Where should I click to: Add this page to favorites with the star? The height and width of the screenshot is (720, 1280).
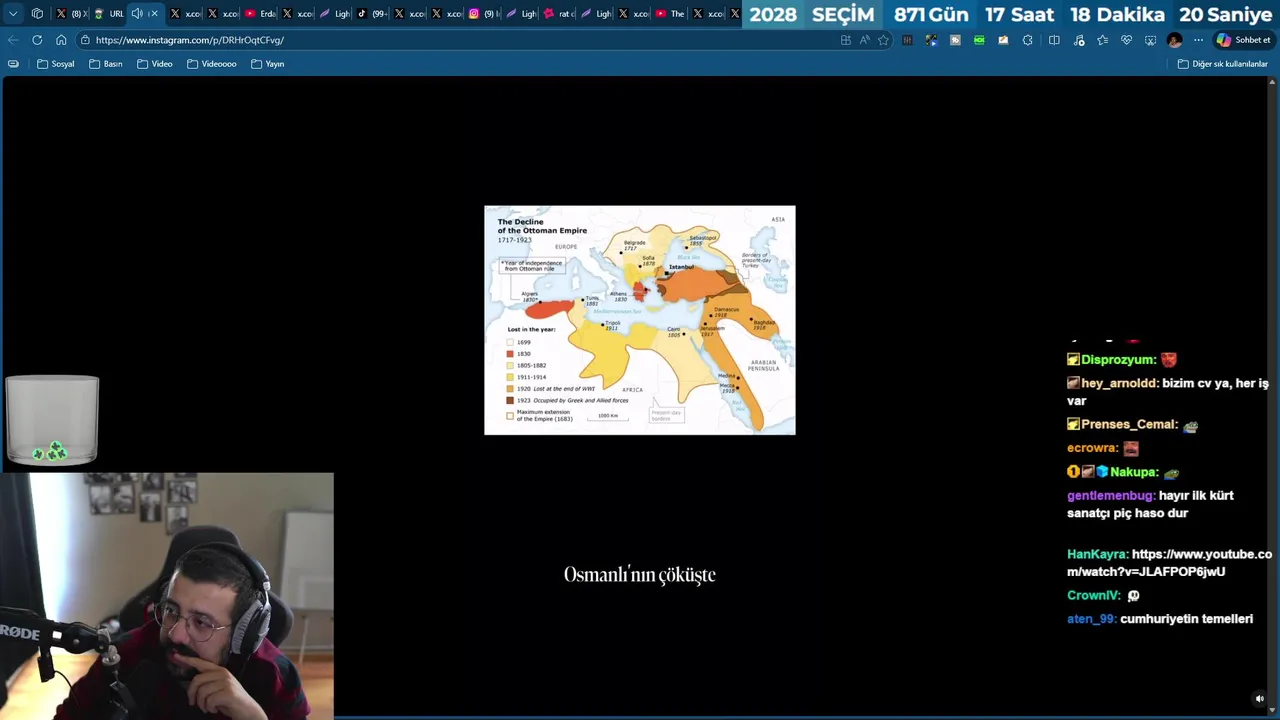click(883, 40)
